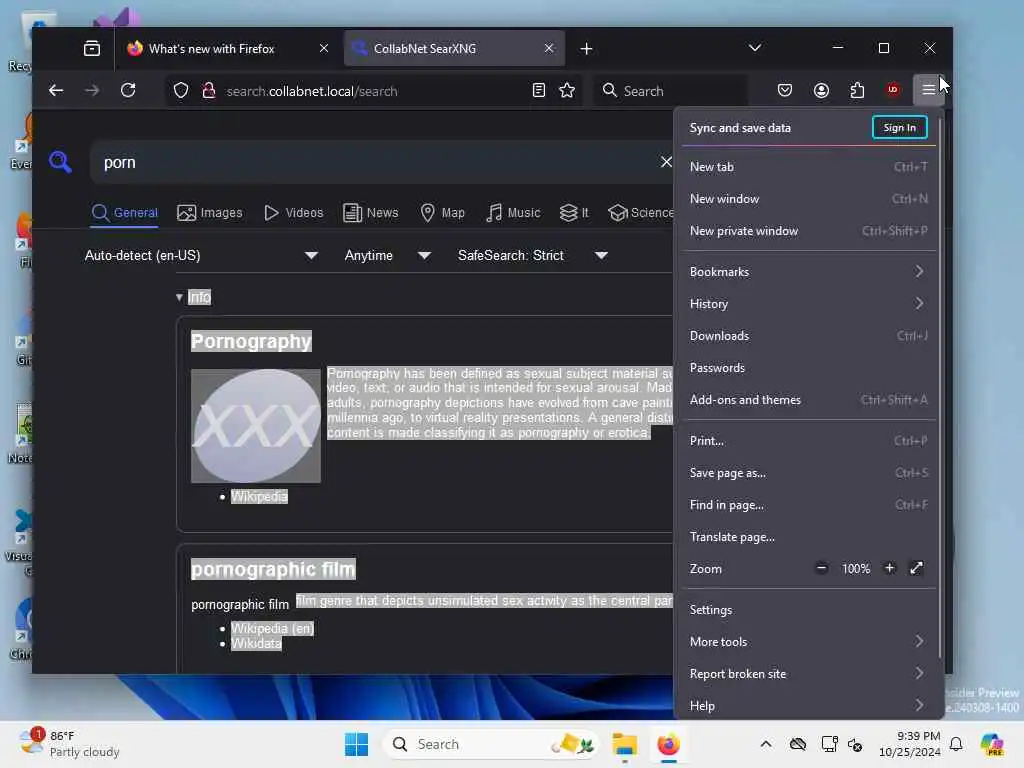
Task: Expand the Help submenu
Action: point(808,705)
